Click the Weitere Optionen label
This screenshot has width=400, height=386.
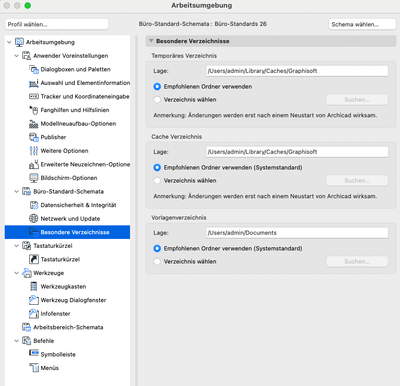(64, 151)
